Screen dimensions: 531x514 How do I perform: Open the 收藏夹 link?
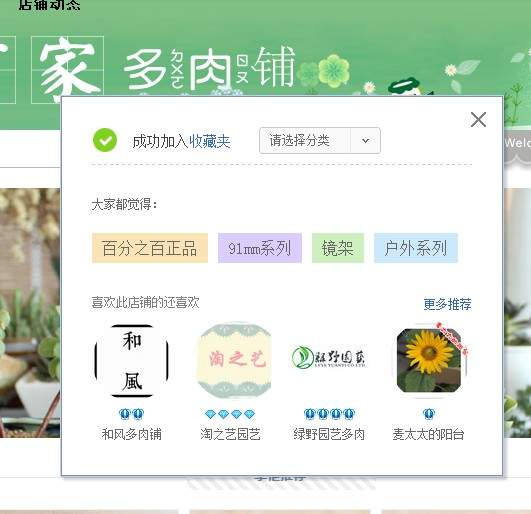pyautogui.click(x=210, y=142)
